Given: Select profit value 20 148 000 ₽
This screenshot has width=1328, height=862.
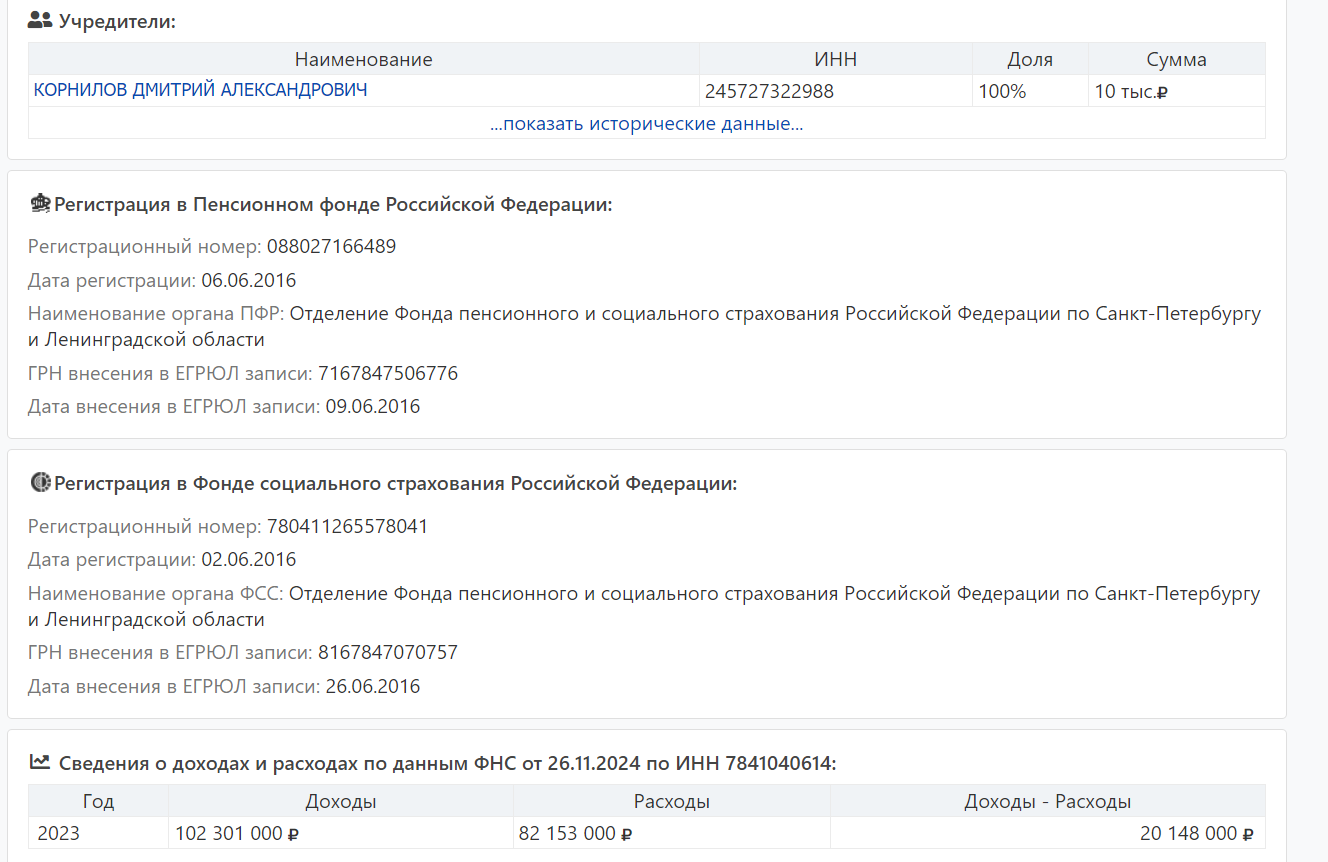Looking at the screenshot, I should 1197,833.
